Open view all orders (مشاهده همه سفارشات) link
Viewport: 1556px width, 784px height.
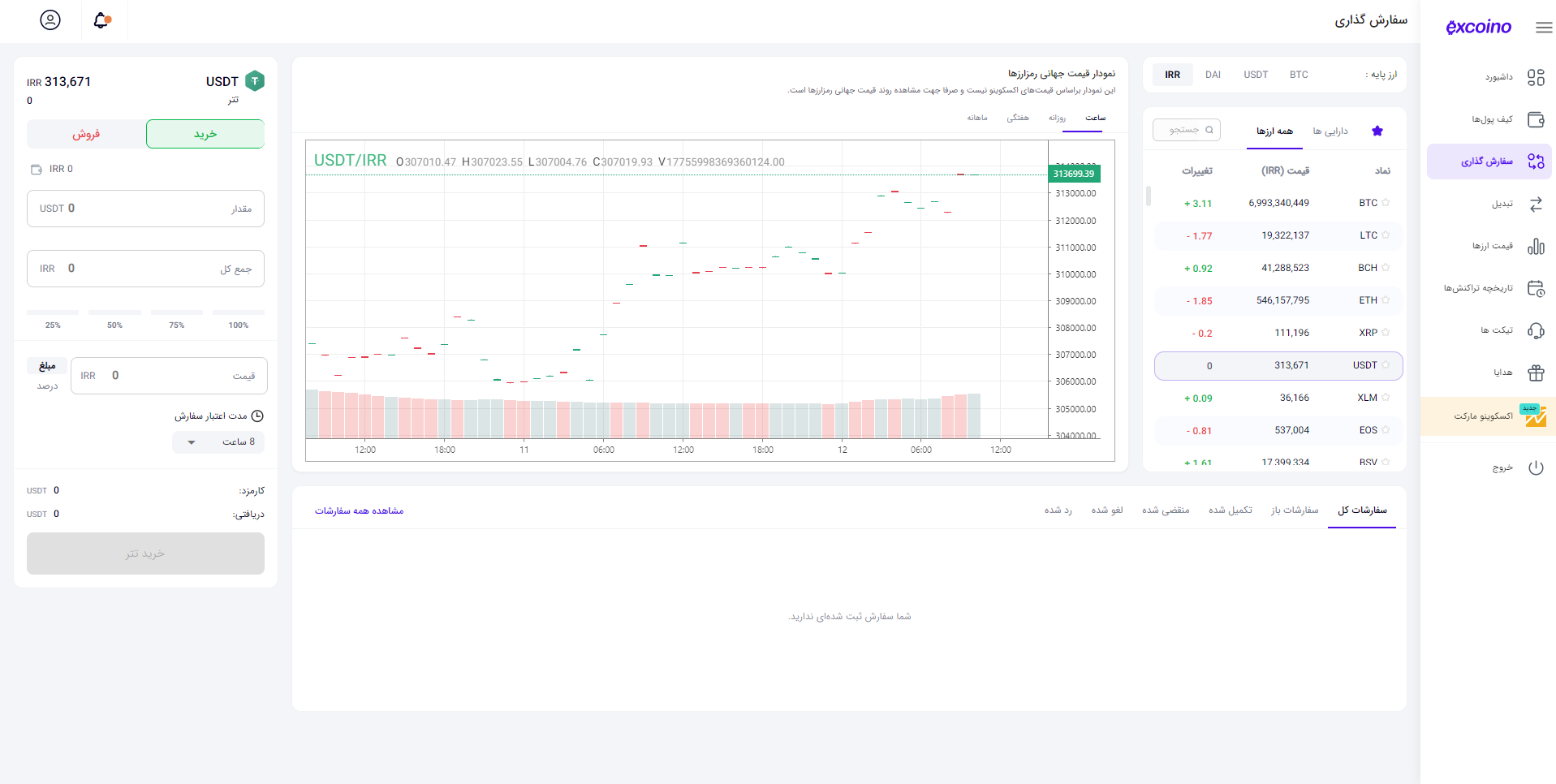(359, 510)
